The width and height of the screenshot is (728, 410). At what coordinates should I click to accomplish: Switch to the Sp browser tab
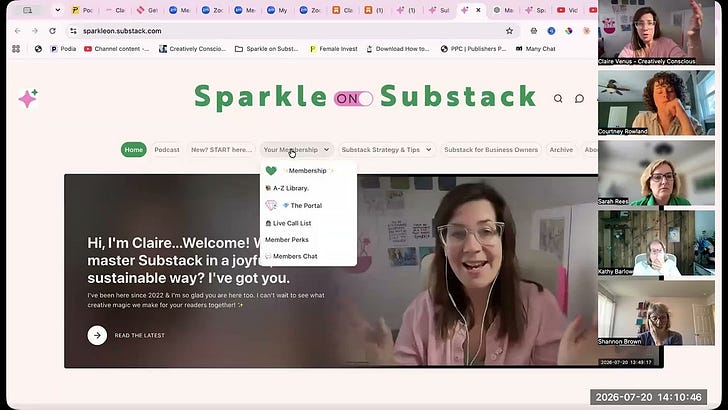point(536,10)
